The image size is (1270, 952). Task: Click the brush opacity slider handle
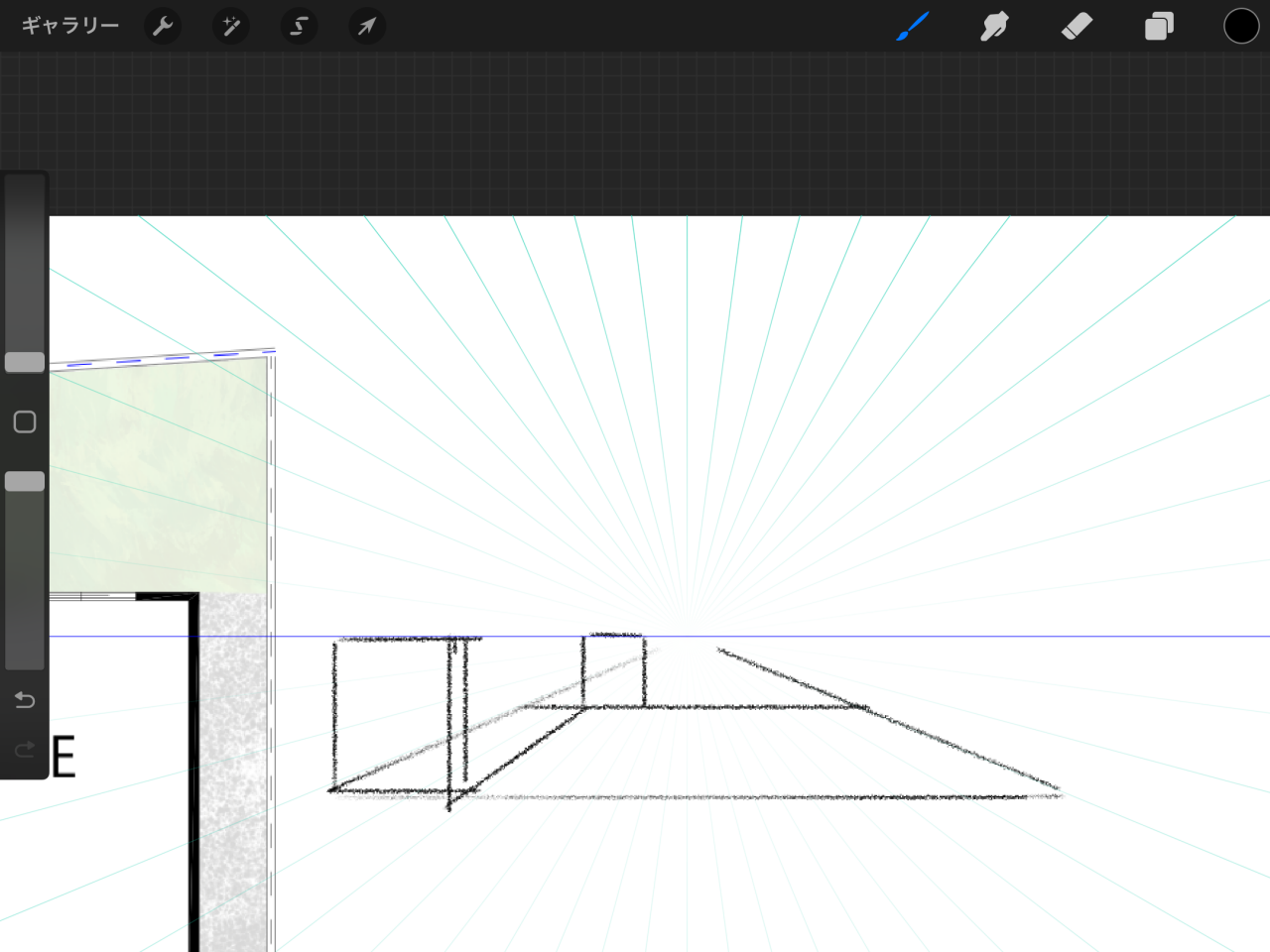pyautogui.click(x=25, y=481)
